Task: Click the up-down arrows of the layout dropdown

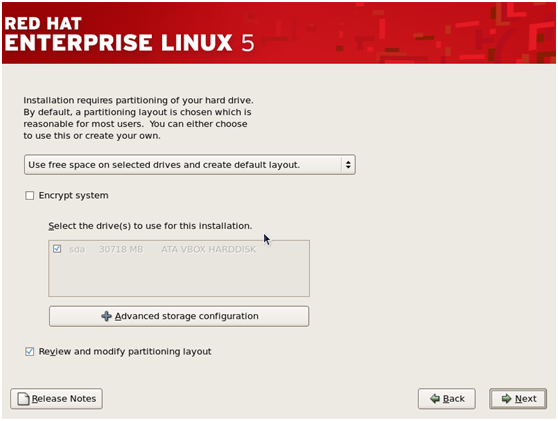Action: click(x=348, y=164)
